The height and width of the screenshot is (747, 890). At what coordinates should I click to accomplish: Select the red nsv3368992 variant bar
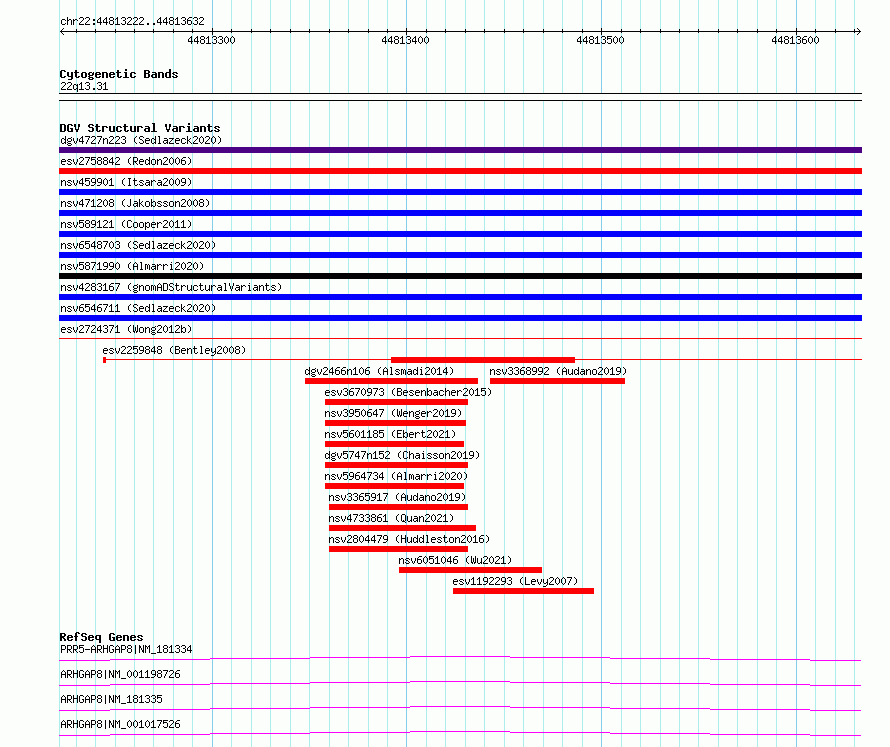(557, 381)
